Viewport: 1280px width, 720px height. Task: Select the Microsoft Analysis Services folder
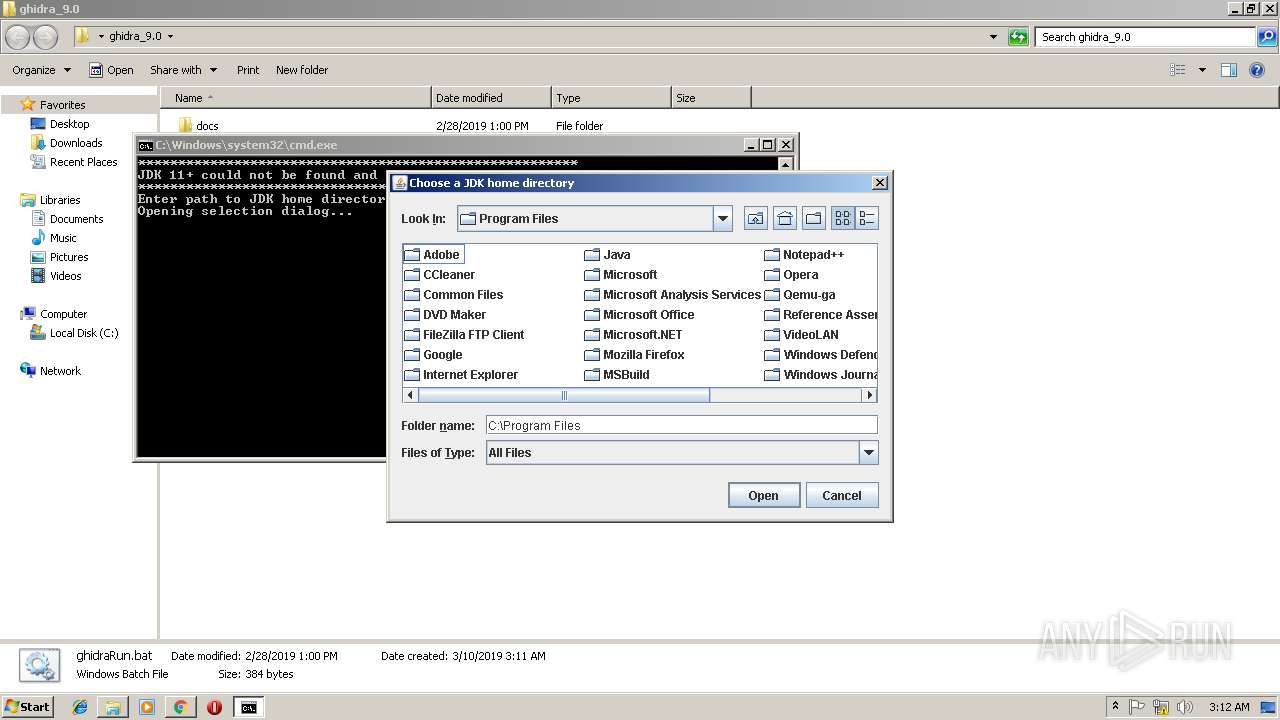click(x=673, y=295)
